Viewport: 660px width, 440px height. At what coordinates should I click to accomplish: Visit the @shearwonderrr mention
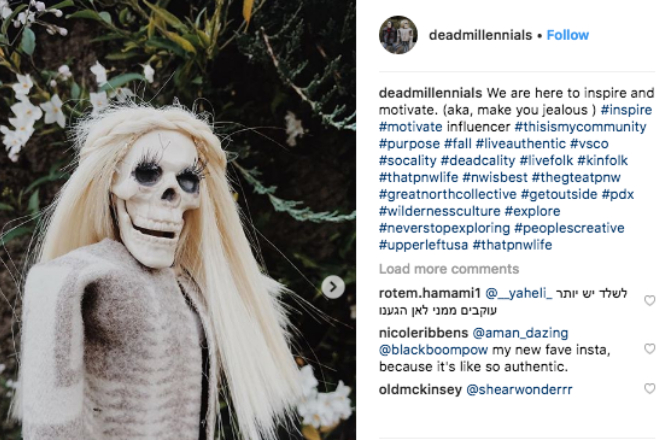click(x=519, y=389)
